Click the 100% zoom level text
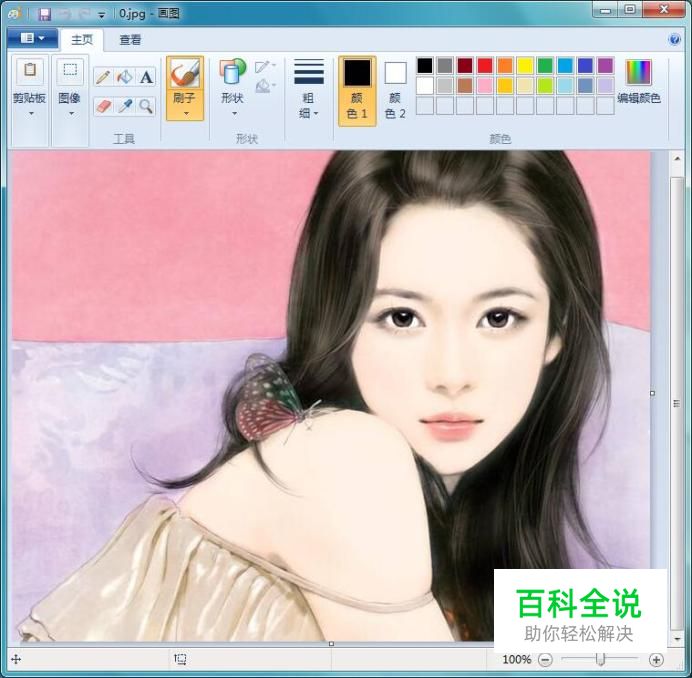The height and width of the screenshot is (678, 692). click(517, 659)
